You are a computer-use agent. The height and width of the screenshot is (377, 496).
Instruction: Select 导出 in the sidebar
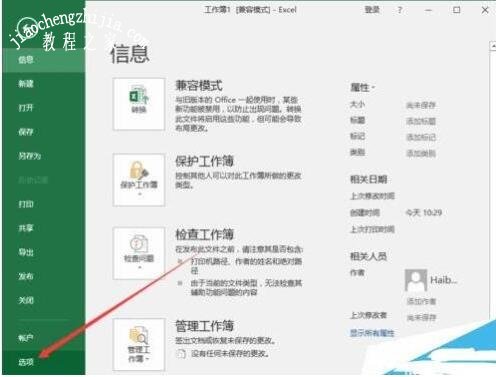[26, 252]
